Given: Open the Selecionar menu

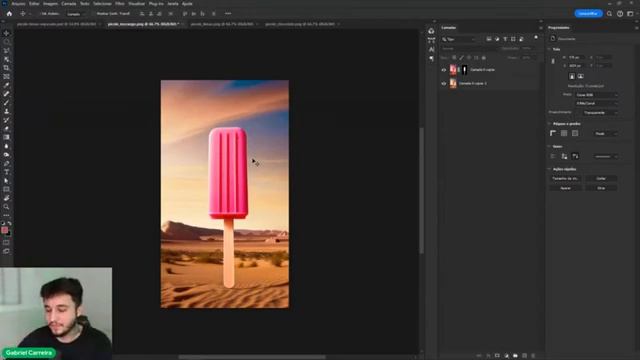Looking at the screenshot, I should [102, 4].
